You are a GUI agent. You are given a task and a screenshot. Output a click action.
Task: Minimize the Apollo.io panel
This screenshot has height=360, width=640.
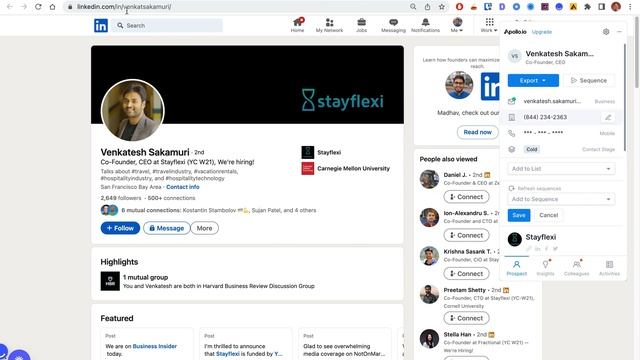tap(619, 32)
